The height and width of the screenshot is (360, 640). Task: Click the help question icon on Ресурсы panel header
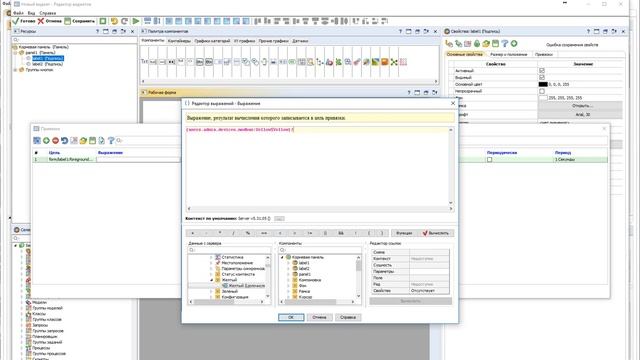point(97,31)
